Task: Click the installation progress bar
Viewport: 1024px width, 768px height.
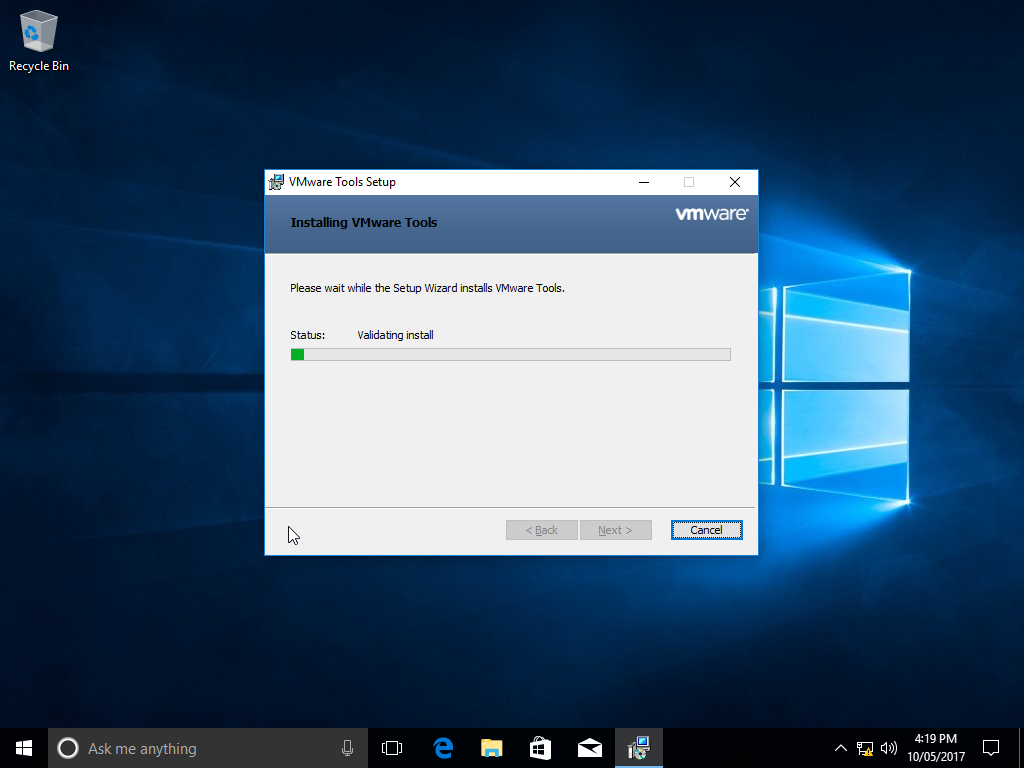Action: point(510,354)
